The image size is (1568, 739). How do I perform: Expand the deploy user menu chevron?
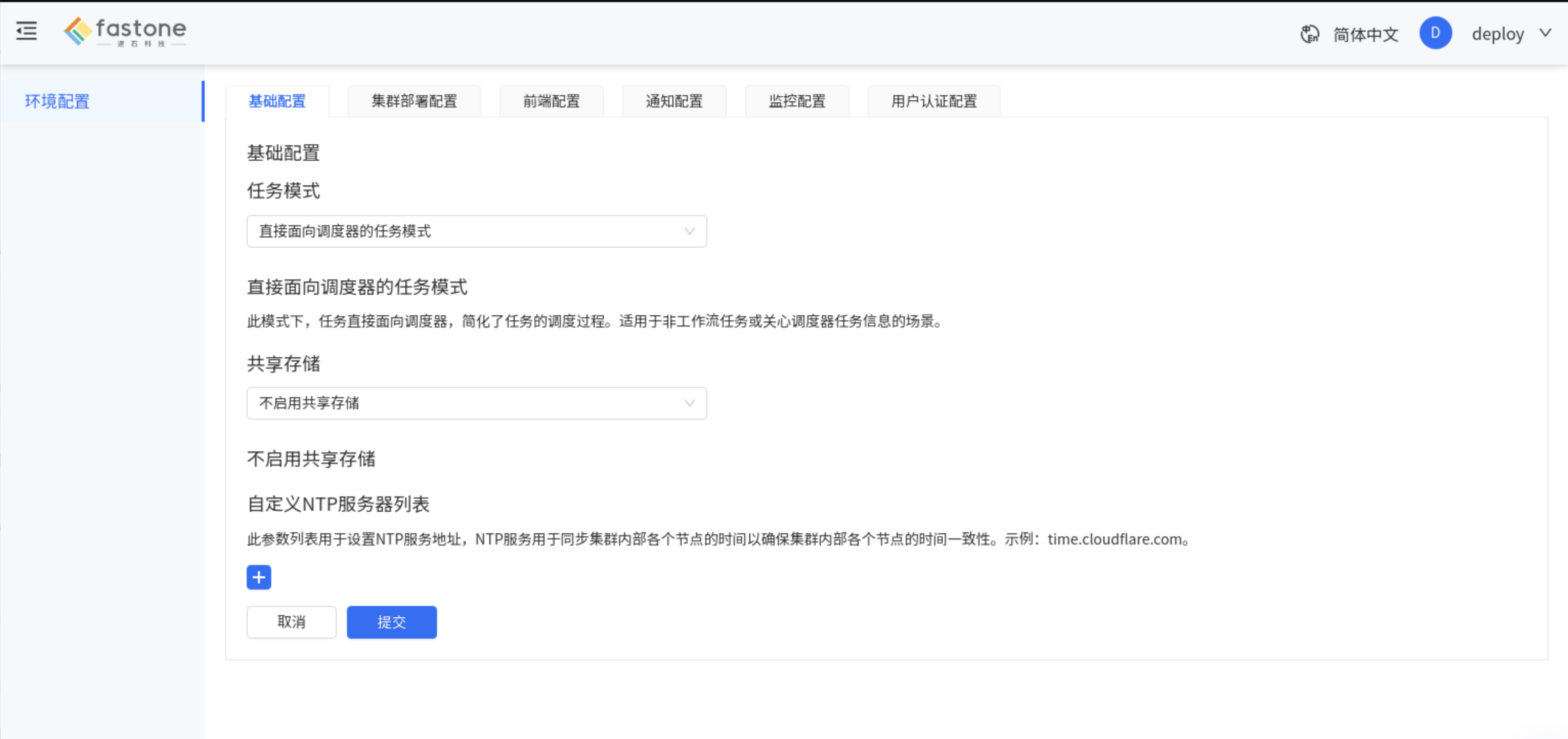[x=1545, y=33]
